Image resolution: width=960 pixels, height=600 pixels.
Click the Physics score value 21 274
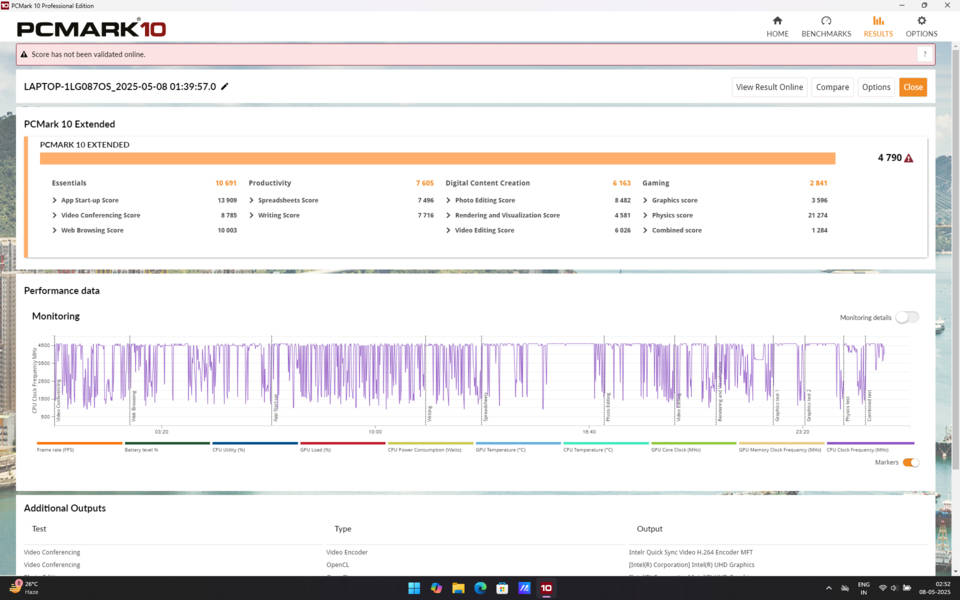tap(818, 216)
